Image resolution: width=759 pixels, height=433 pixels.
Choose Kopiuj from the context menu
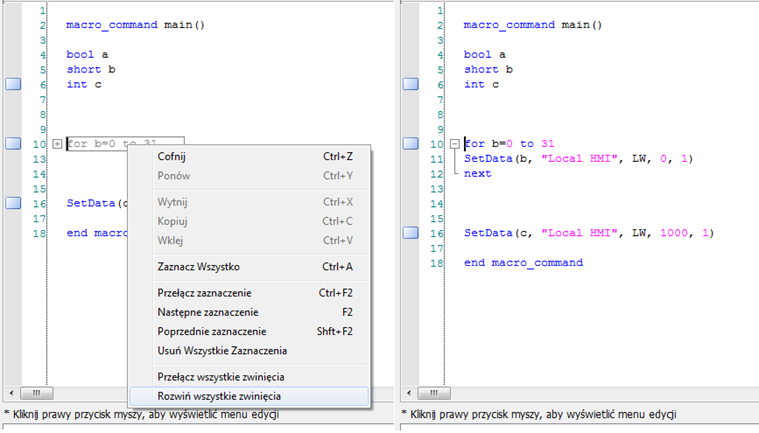pyautogui.click(x=249, y=222)
